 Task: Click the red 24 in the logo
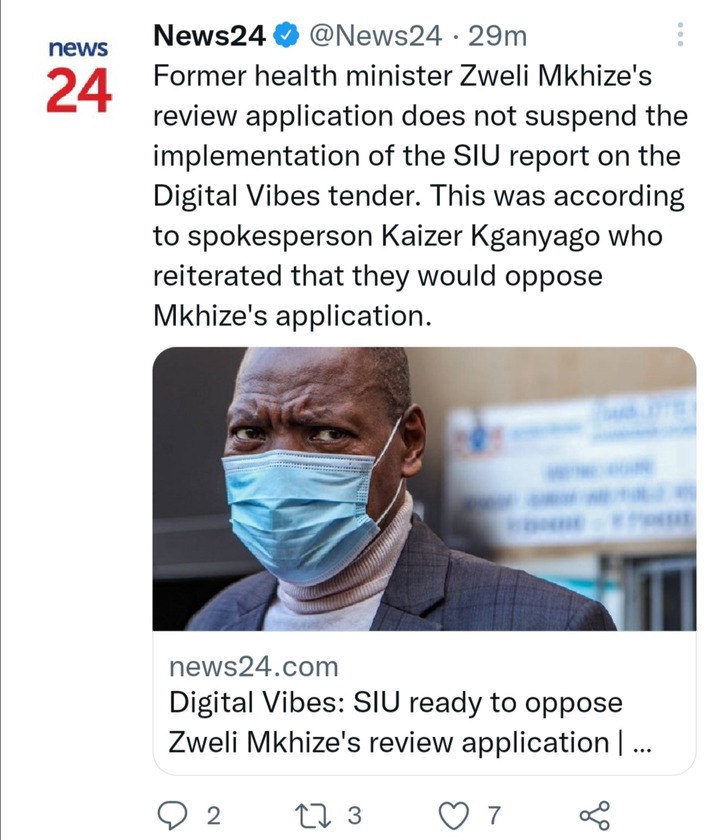pos(79,91)
